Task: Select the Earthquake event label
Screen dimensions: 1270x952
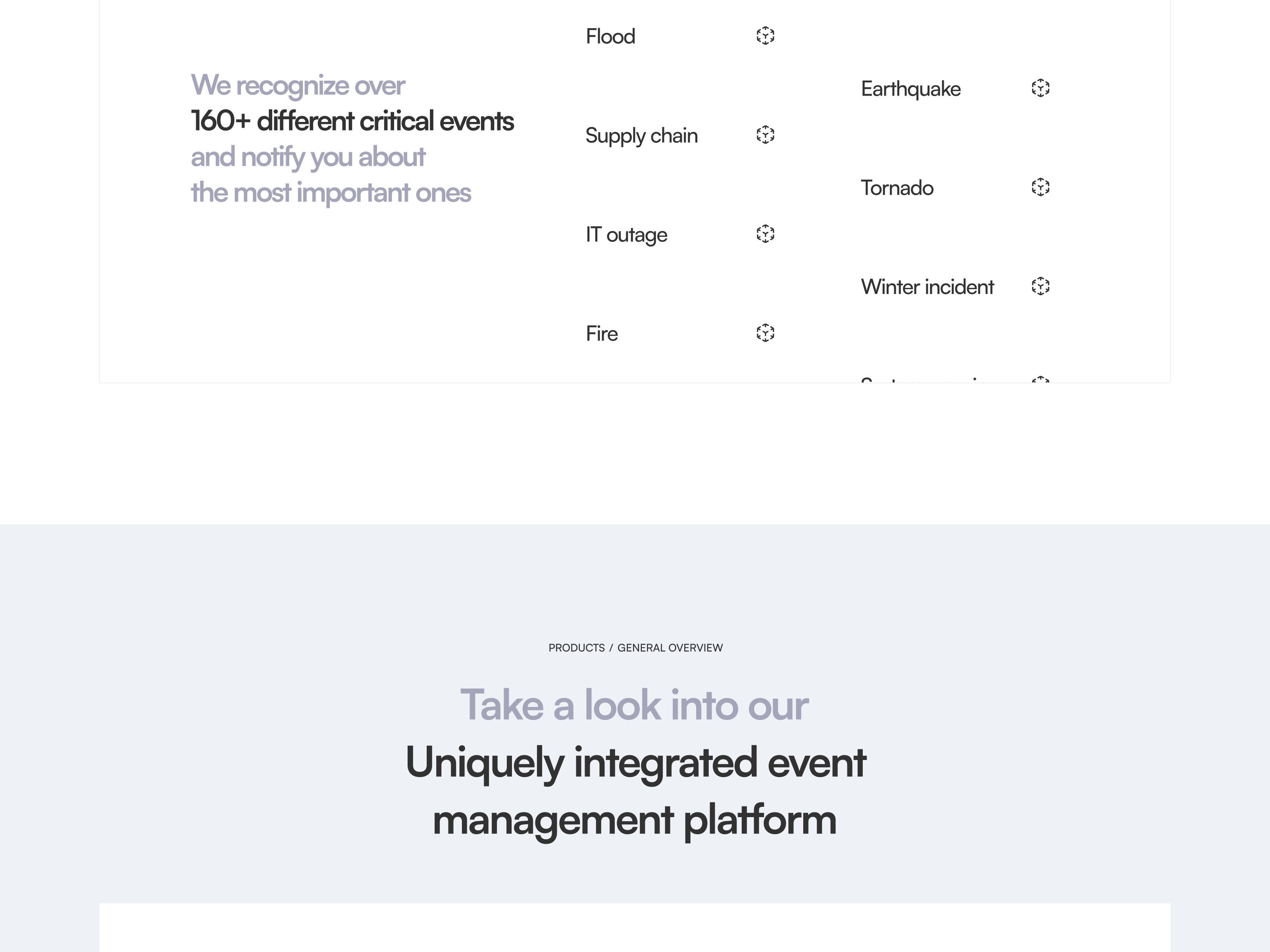Action: (x=910, y=88)
